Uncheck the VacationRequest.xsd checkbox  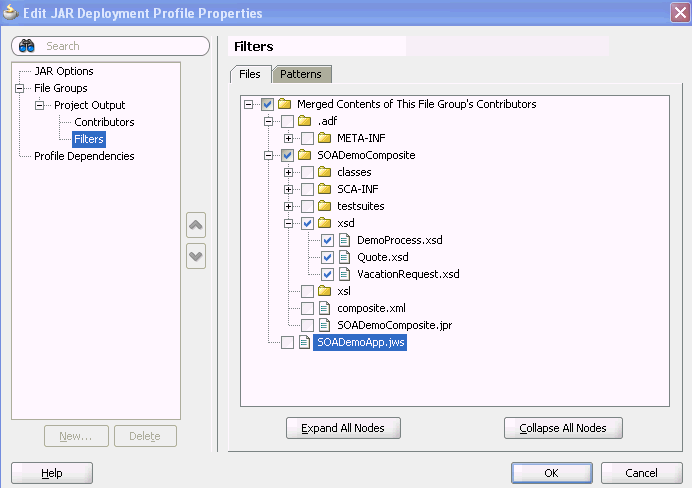pos(327,274)
